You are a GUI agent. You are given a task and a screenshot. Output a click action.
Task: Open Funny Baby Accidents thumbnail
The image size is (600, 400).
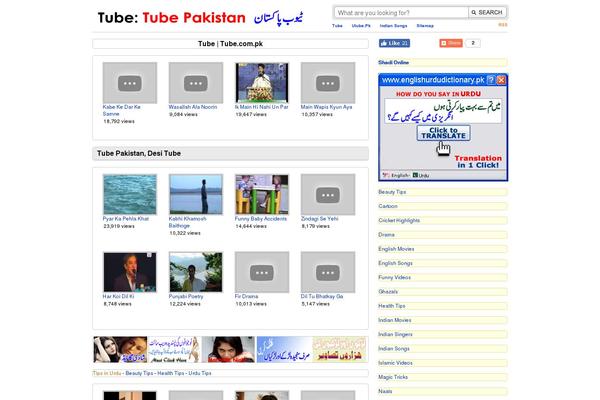262,194
